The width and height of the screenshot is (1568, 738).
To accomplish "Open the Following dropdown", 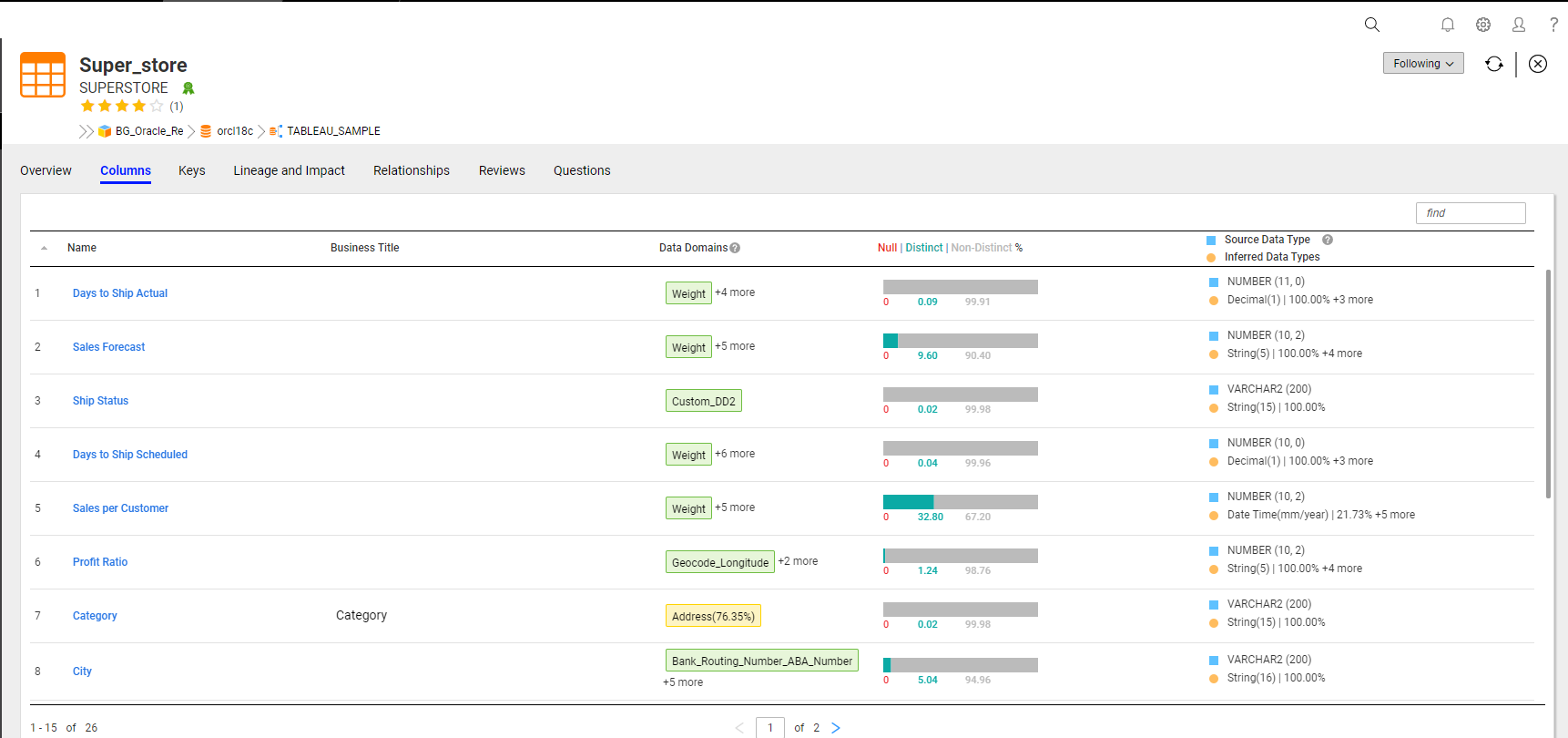I will pos(1423,63).
